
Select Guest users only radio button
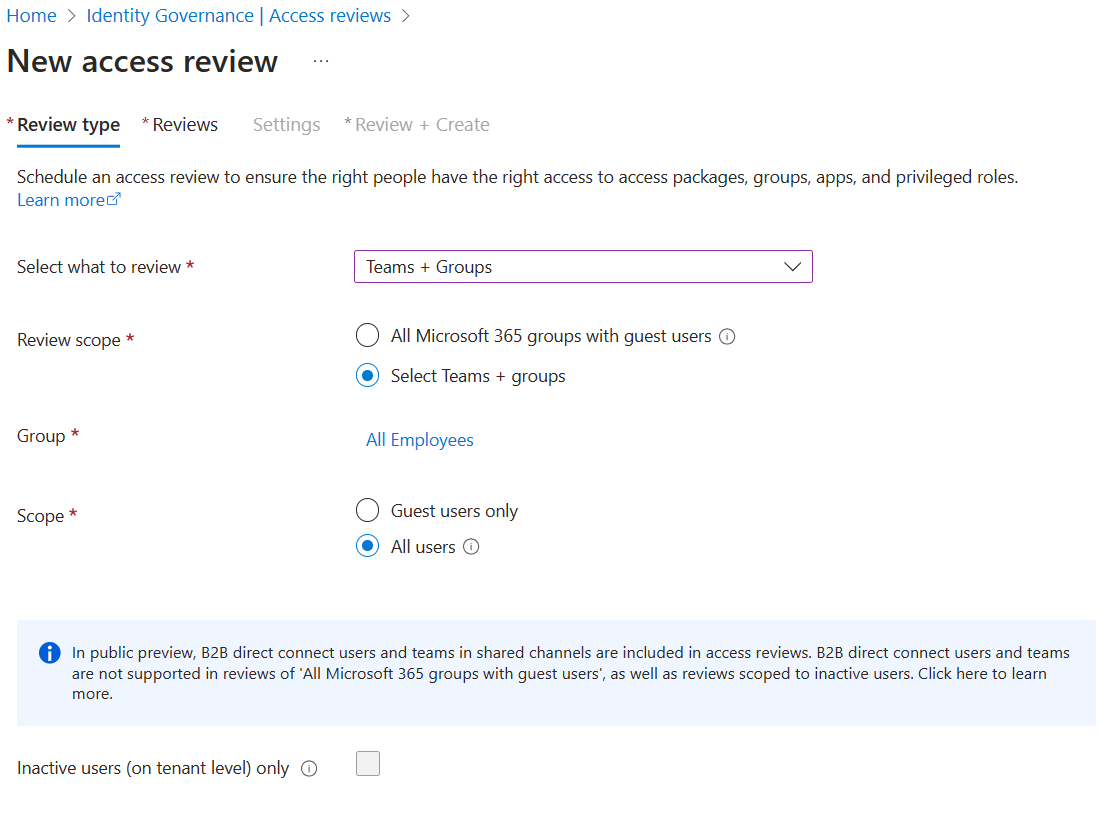(x=368, y=511)
